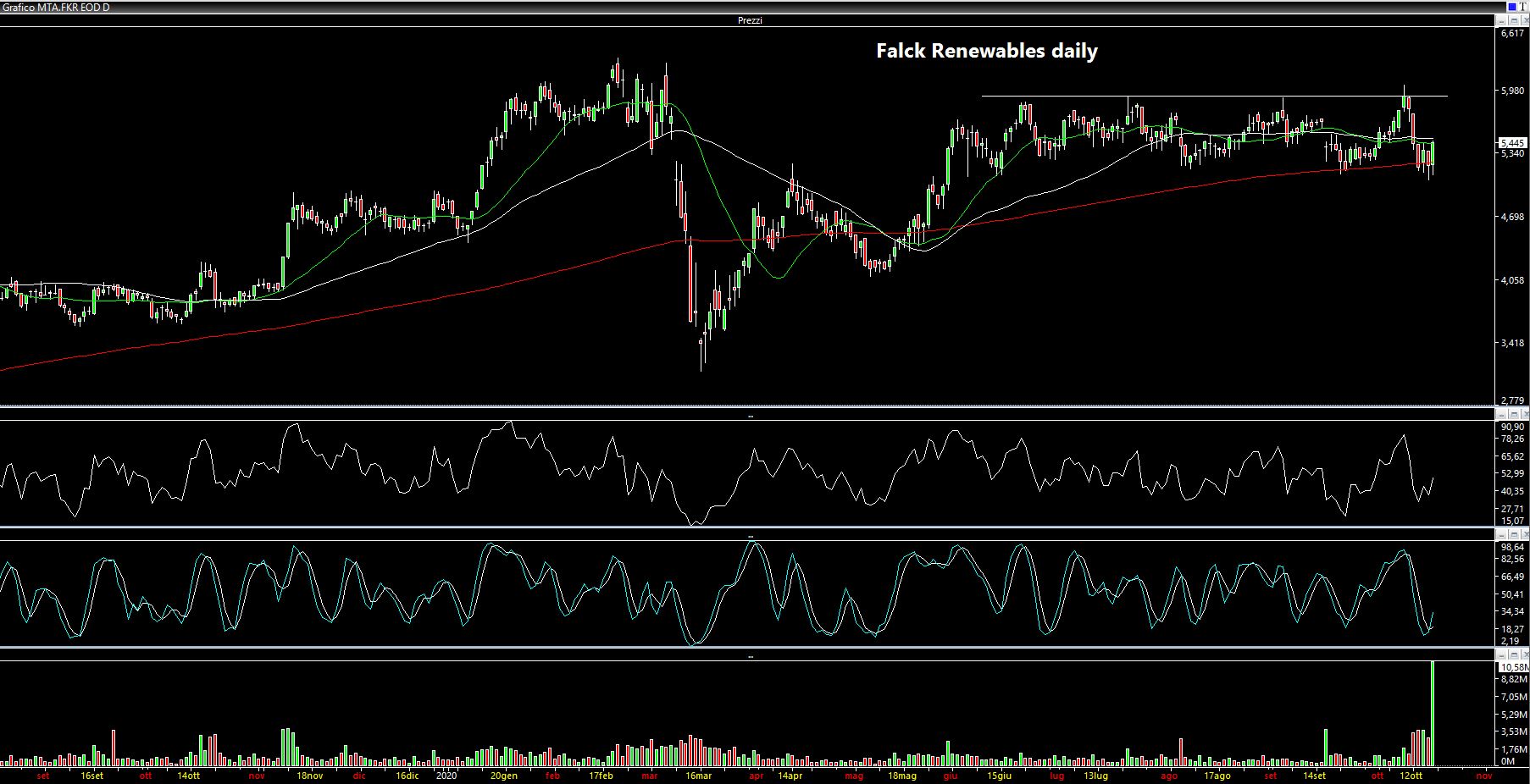Image resolution: width=1530 pixels, height=784 pixels.
Task: Click the 52,99 RSI axis value
Action: pos(1511,474)
